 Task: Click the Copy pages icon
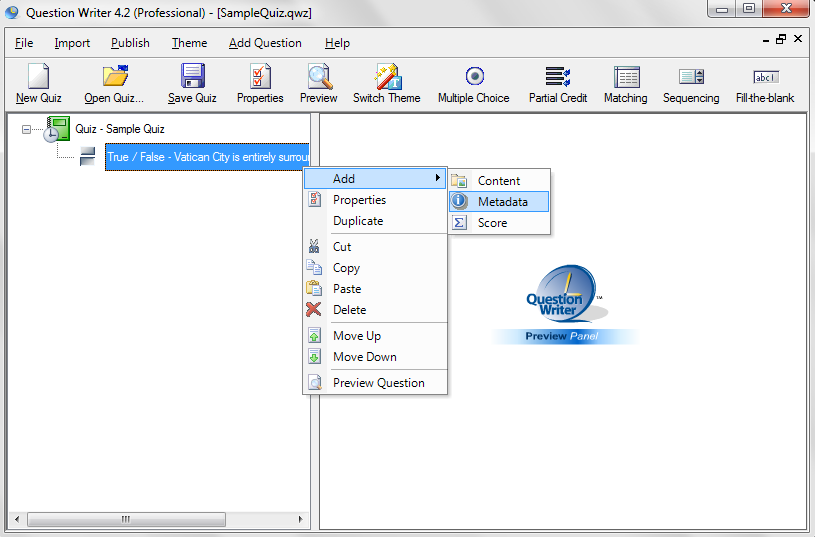point(314,267)
